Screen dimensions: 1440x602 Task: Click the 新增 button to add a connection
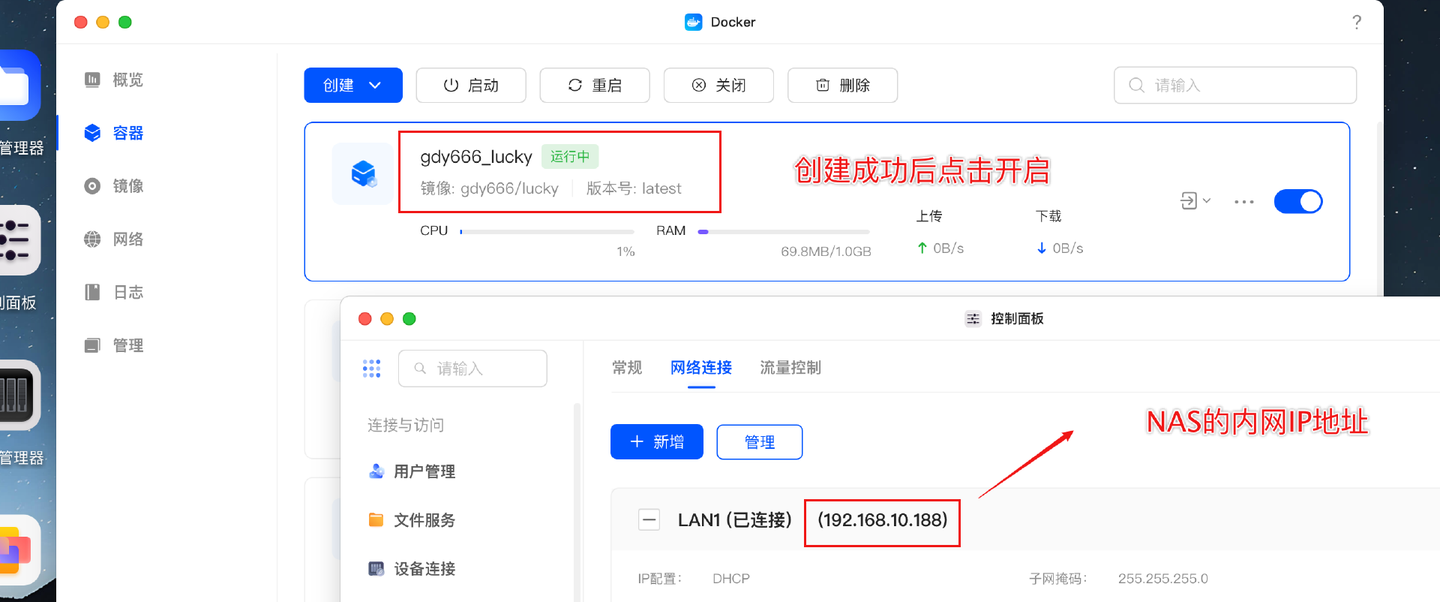[x=656, y=441]
